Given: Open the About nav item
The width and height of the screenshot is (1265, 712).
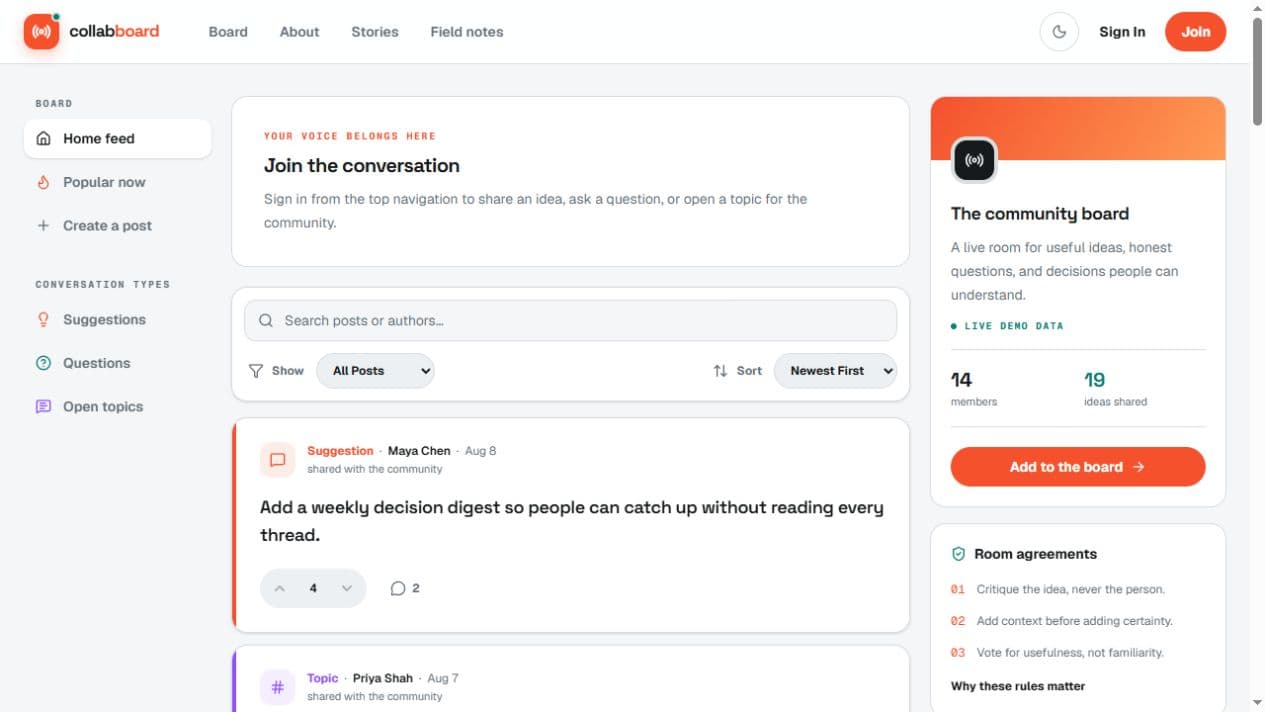Looking at the screenshot, I should coord(299,32).
